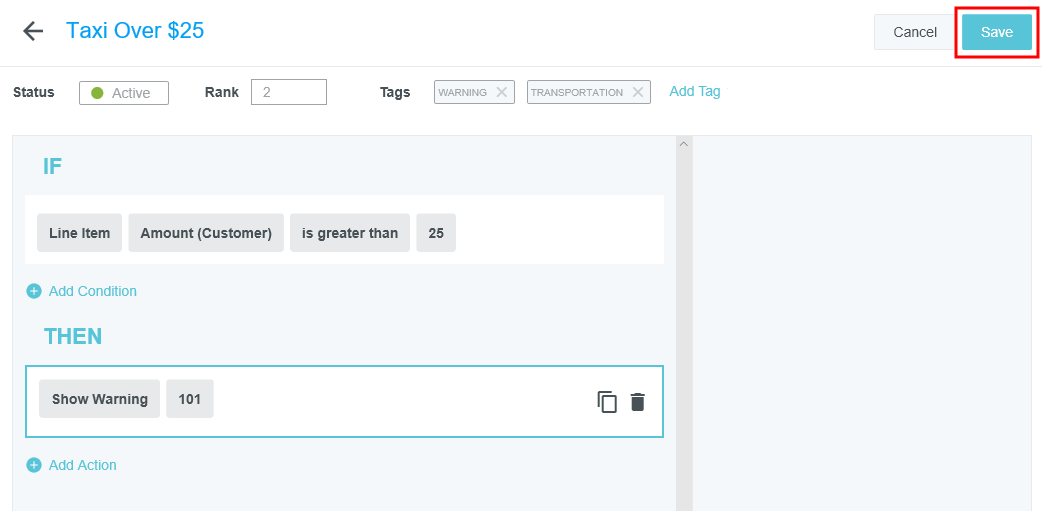The height and width of the screenshot is (511, 1042).
Task: Change the Amount (Customer) field selector
Action: point(206,233)
